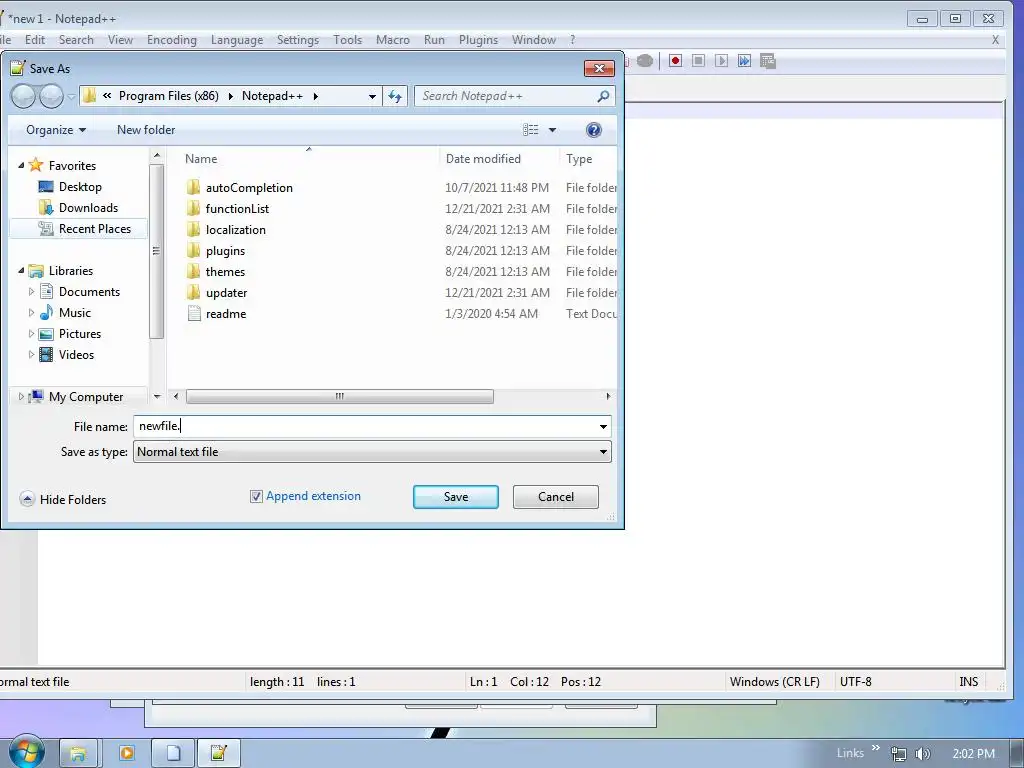Select the Music library

74,313
